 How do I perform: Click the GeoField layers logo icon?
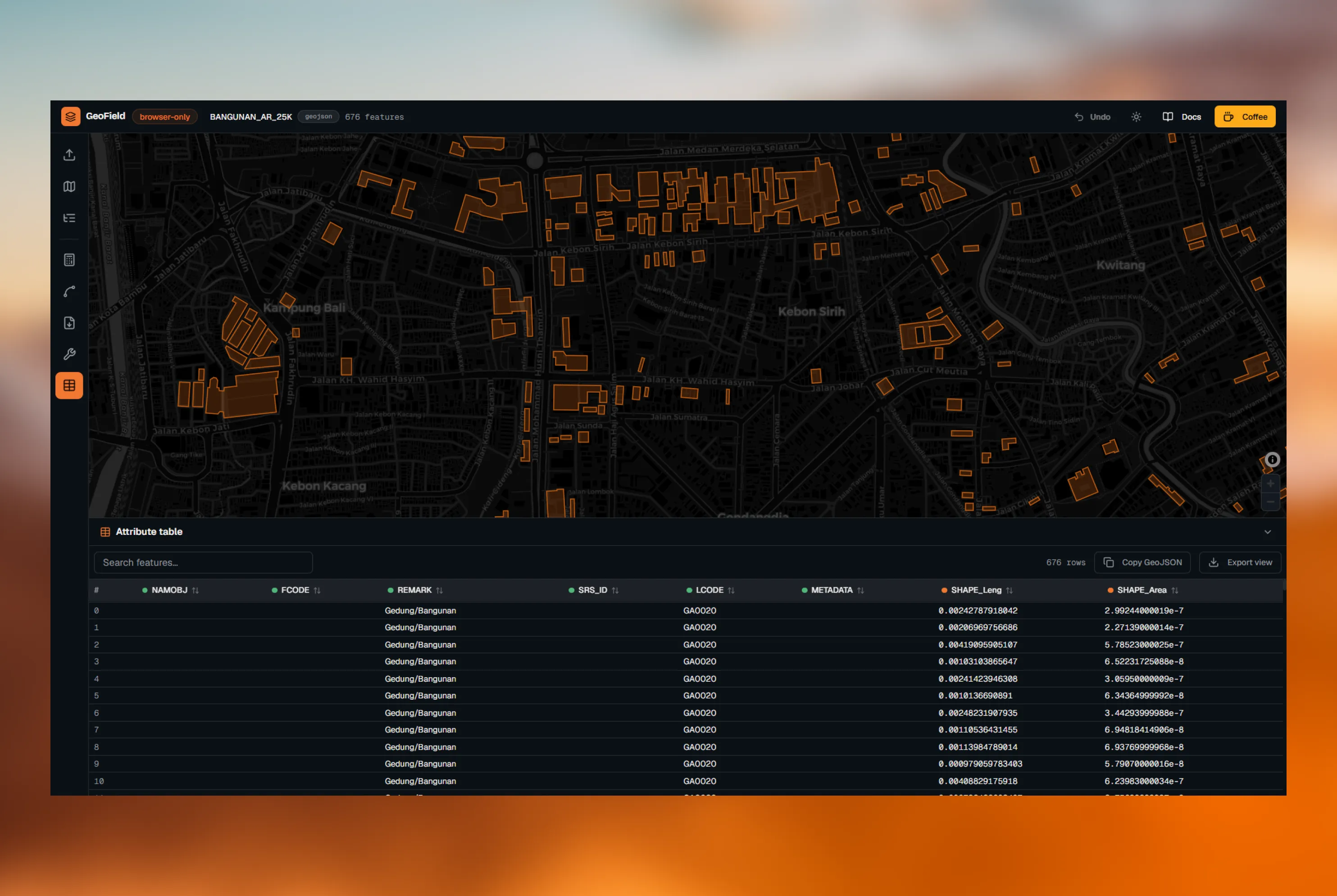(x=70, y=117)
